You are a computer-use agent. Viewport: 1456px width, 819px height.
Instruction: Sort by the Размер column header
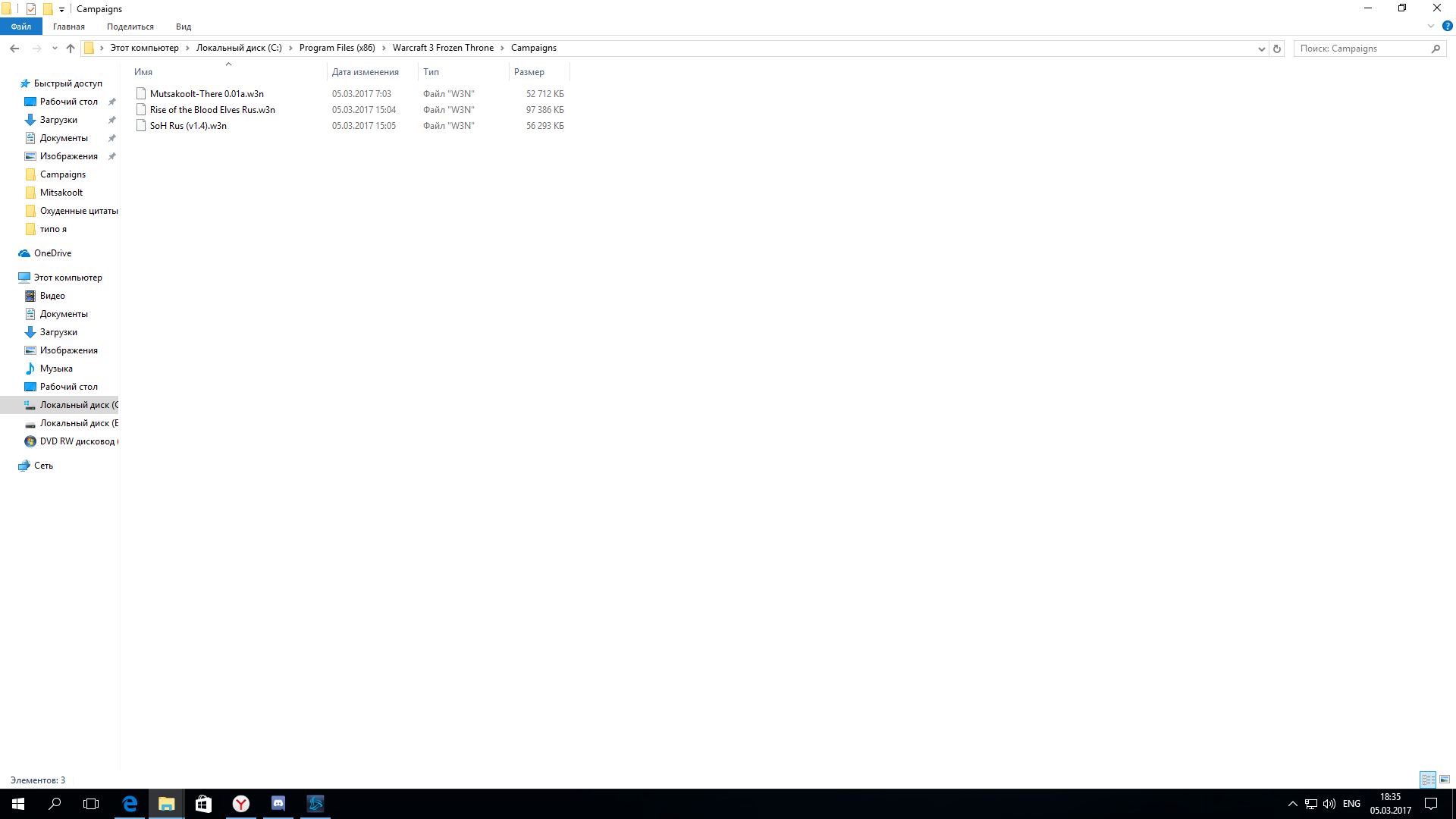[539, 72]
